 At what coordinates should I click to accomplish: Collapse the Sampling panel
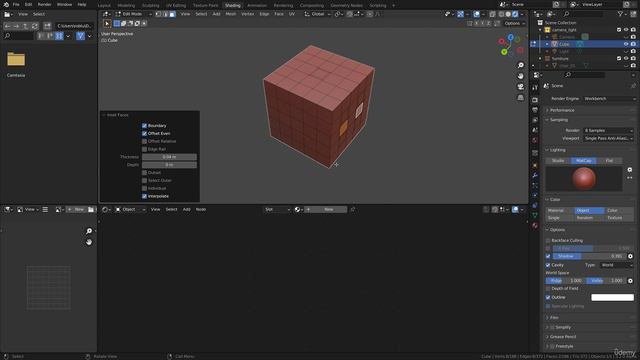(558, 120)
